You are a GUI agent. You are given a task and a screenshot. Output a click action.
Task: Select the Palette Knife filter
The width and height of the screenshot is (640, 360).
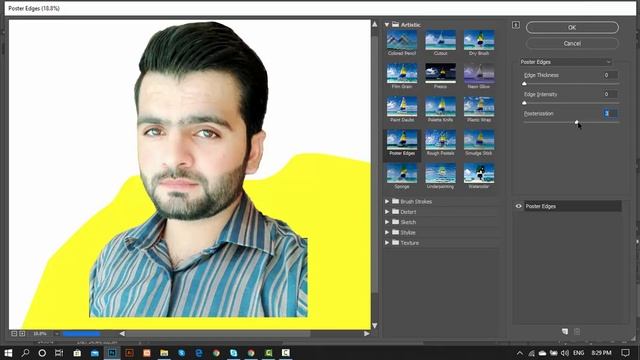440,107
